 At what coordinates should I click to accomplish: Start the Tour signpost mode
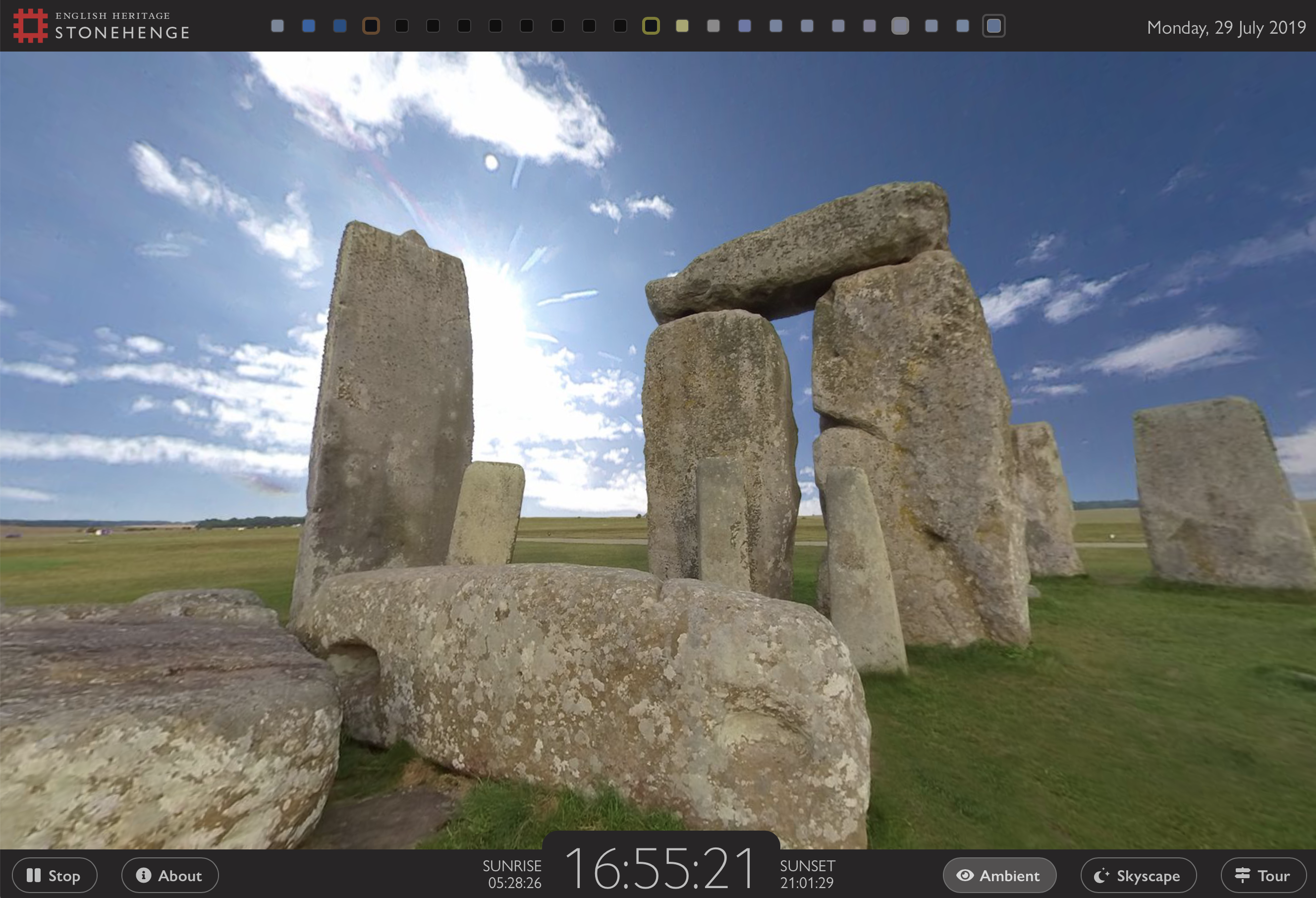(1263, 875)
